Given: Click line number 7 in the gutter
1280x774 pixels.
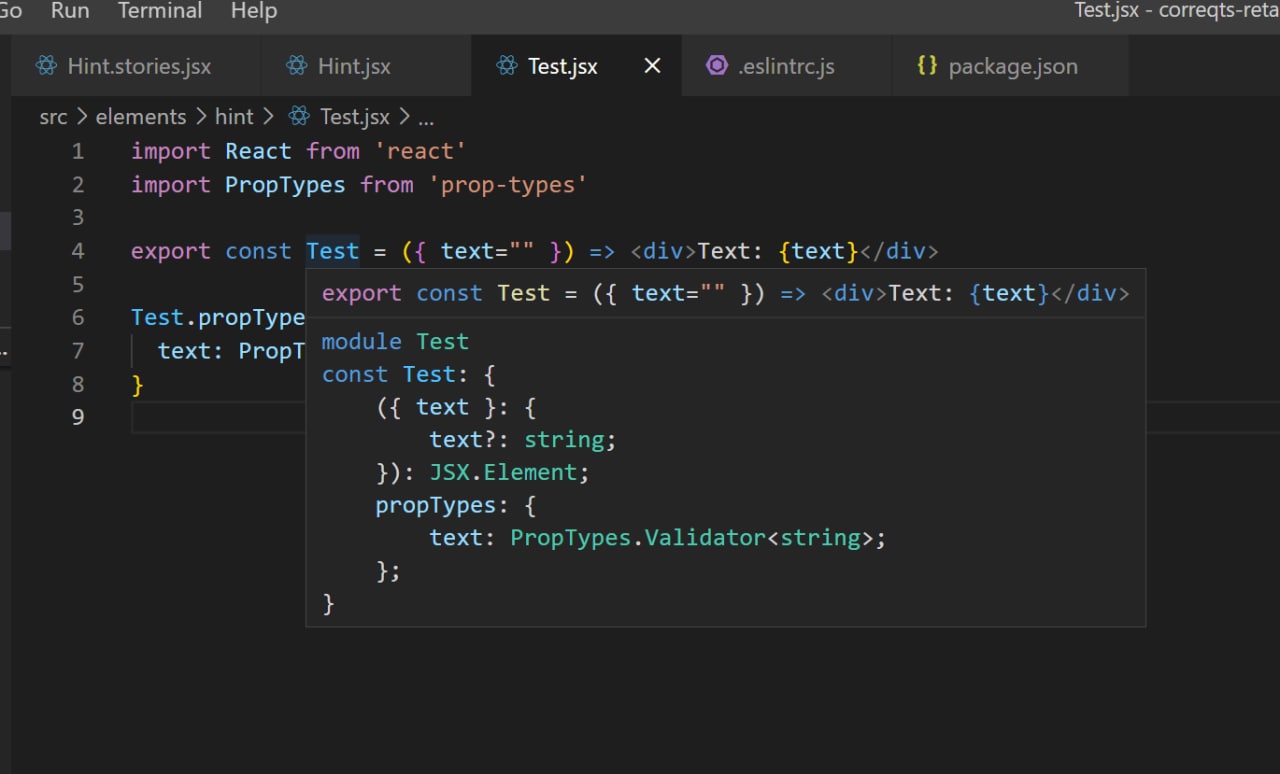Looking at the screenshot, I should tap(78, 351).
